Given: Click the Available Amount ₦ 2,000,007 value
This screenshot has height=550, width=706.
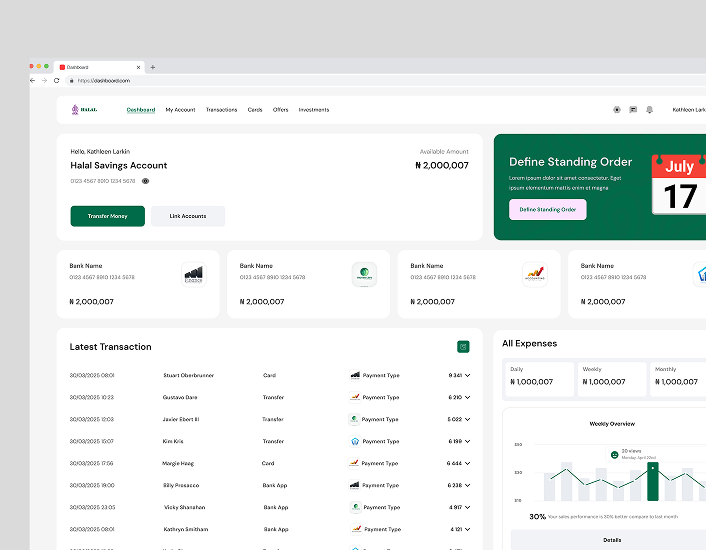Looking at the screenshot, I should tap(442, 165).
